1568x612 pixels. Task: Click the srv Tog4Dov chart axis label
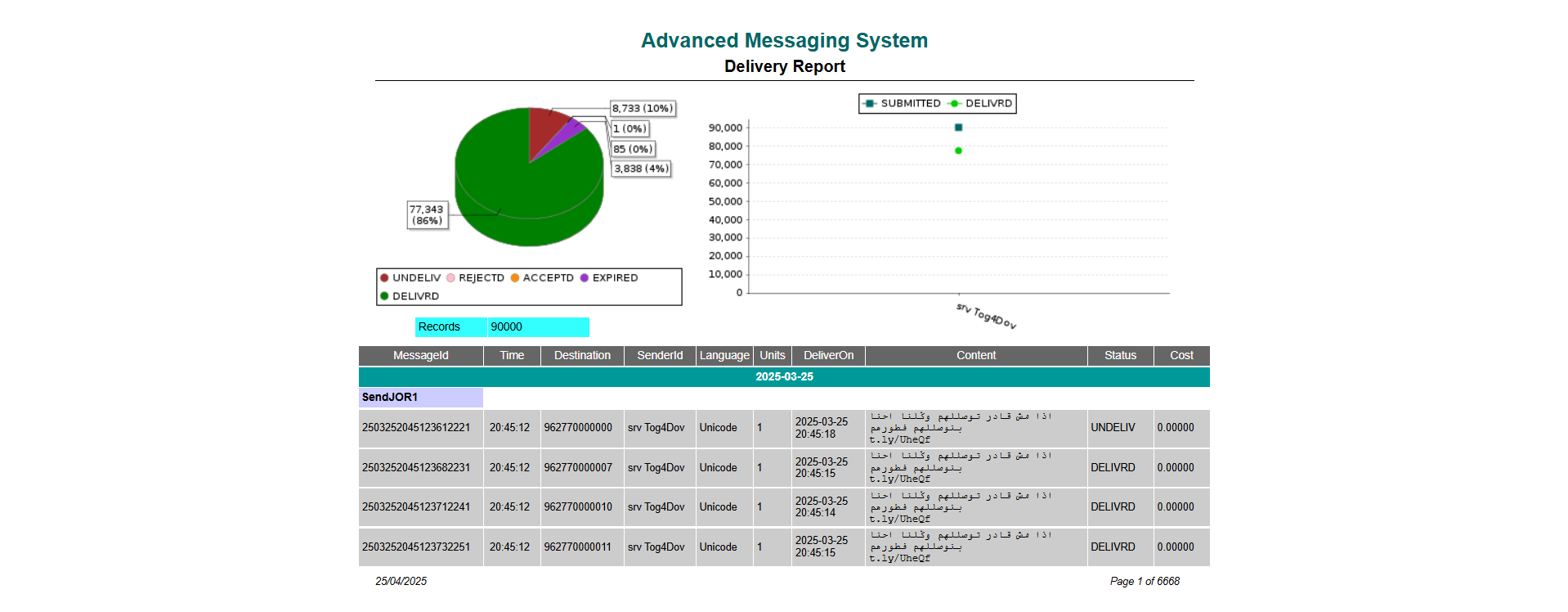[986, 316]
